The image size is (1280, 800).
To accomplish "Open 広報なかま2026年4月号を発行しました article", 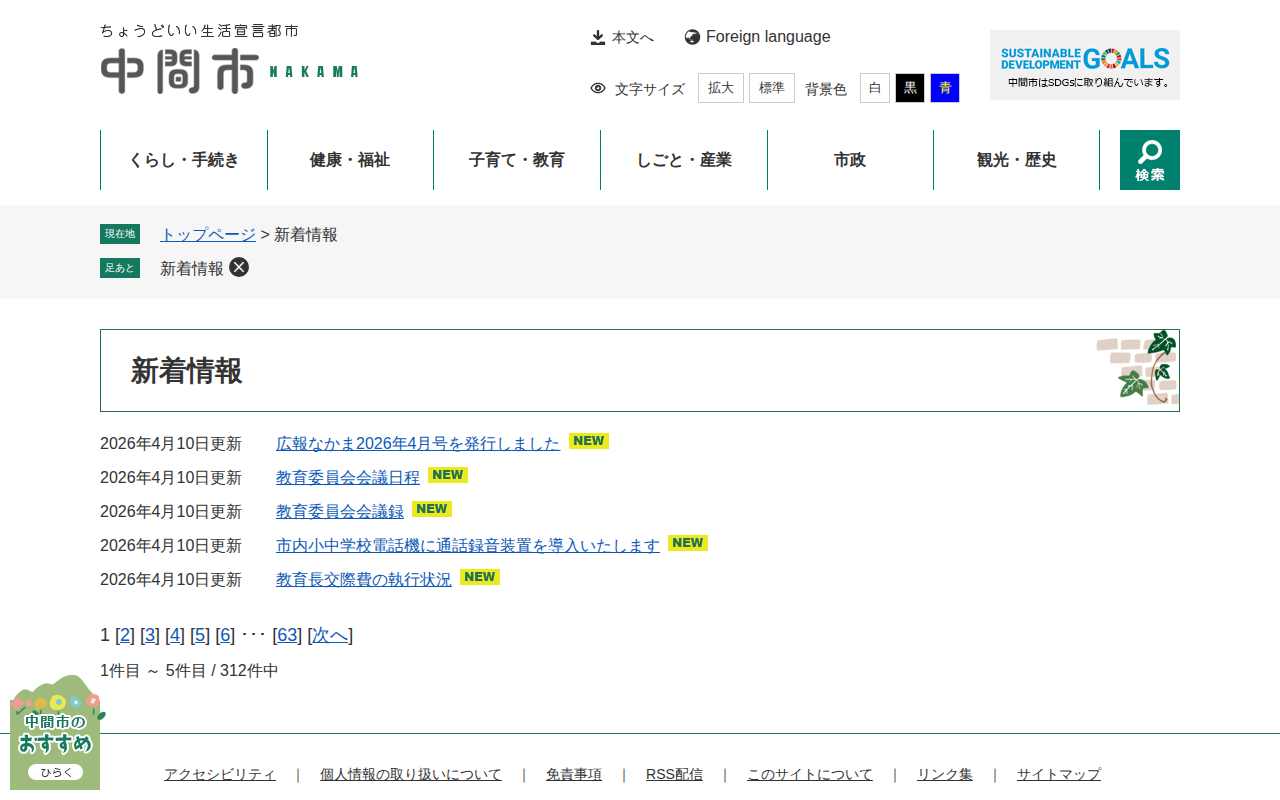I will pos(418,443).
